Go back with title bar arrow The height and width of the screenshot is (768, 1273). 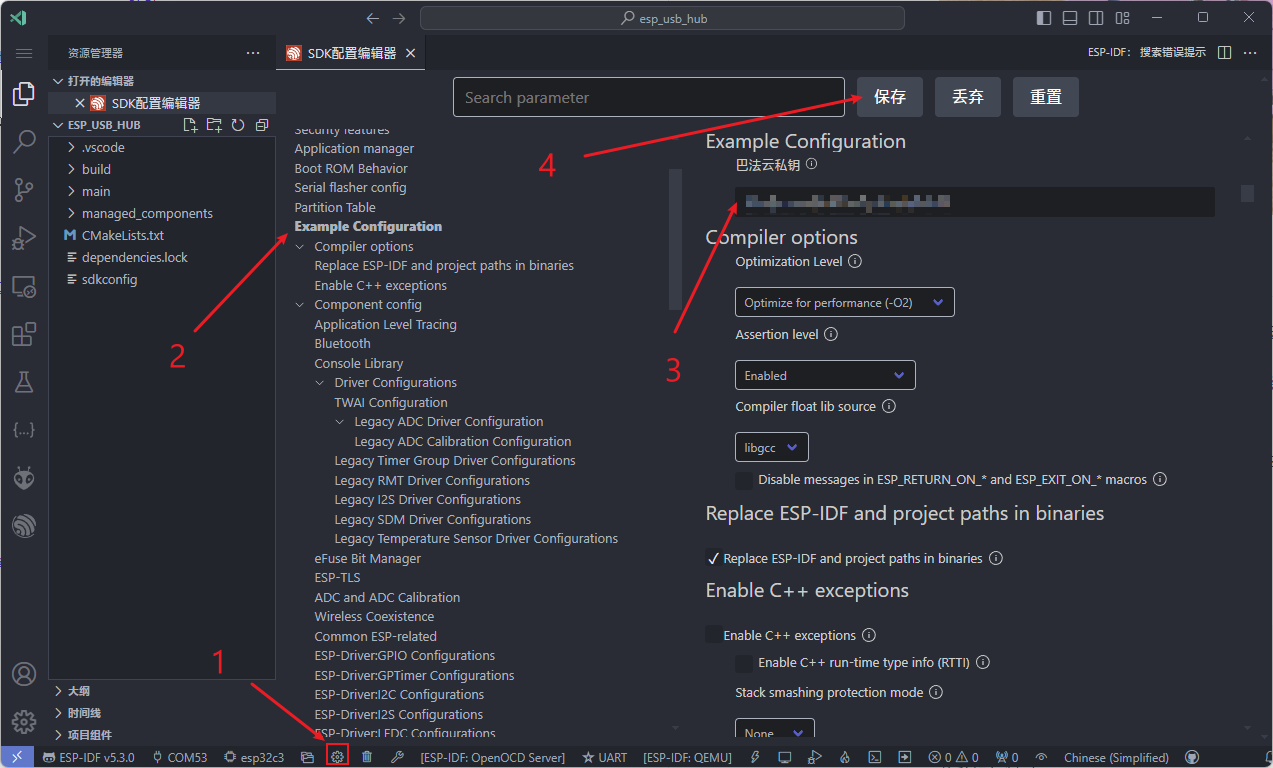tap(373, 18)
